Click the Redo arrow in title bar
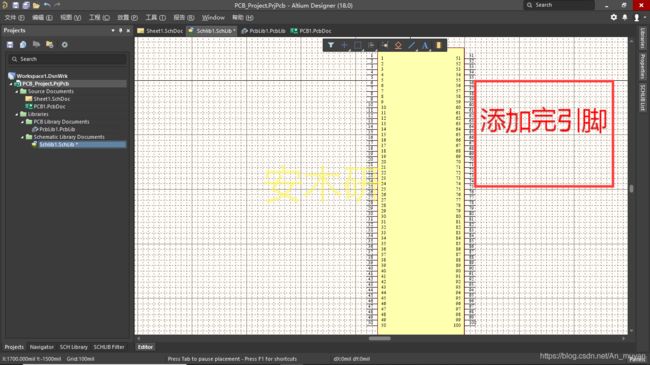 coord(57,5)
